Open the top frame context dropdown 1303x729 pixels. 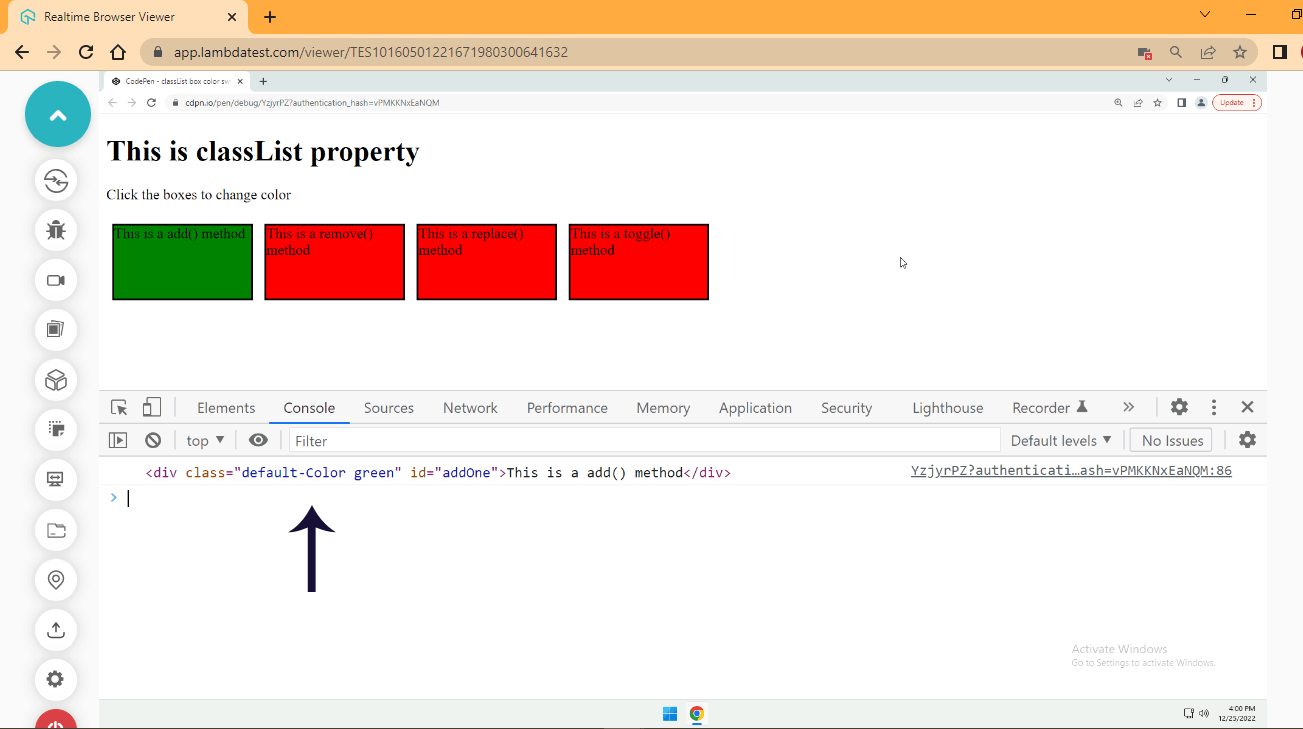[x=204, y=440]
